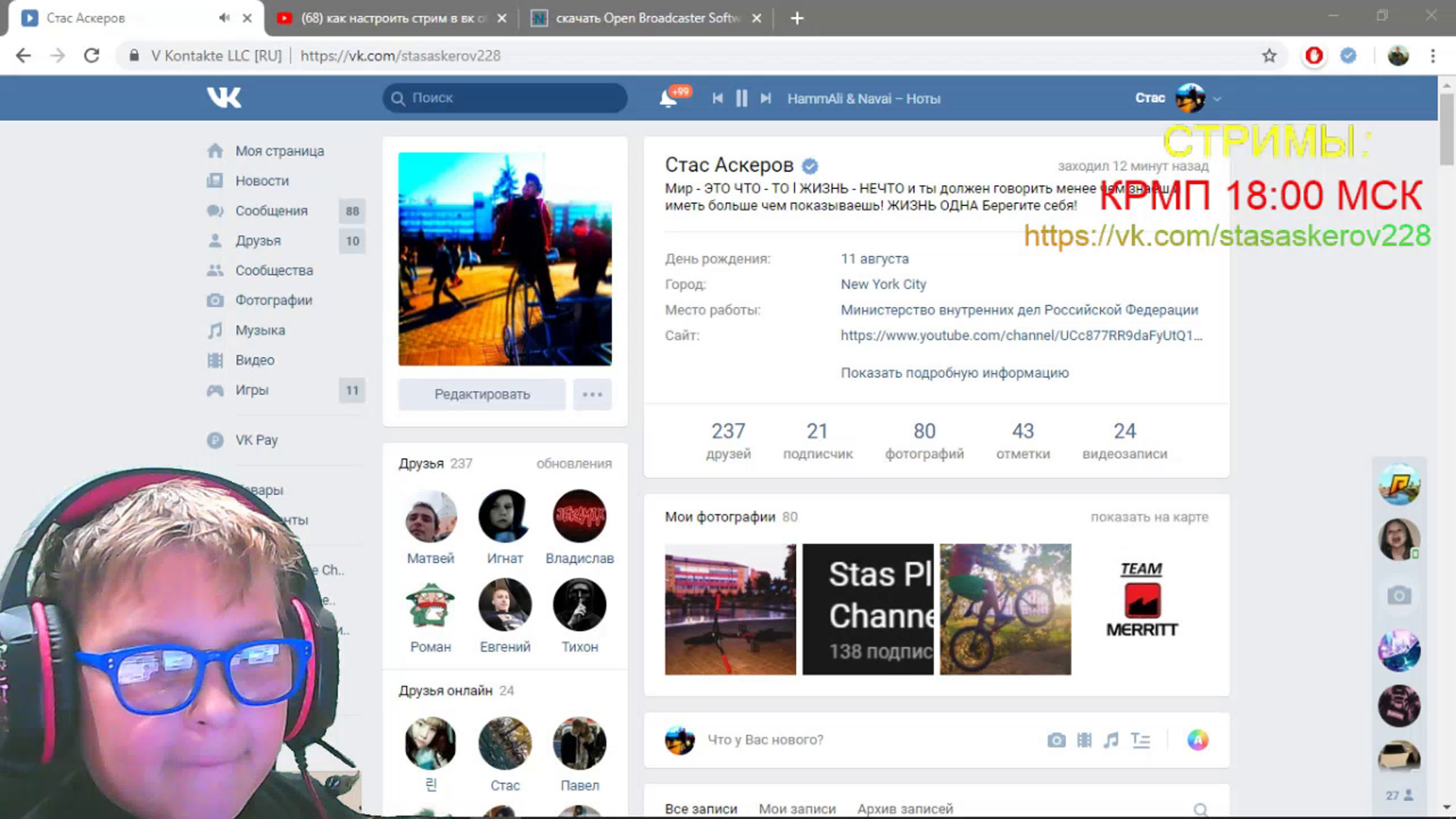Click the wall search magnifier icon
Image resolution: width=1456 pixels, height=819 pixels.
point(1200,809)
